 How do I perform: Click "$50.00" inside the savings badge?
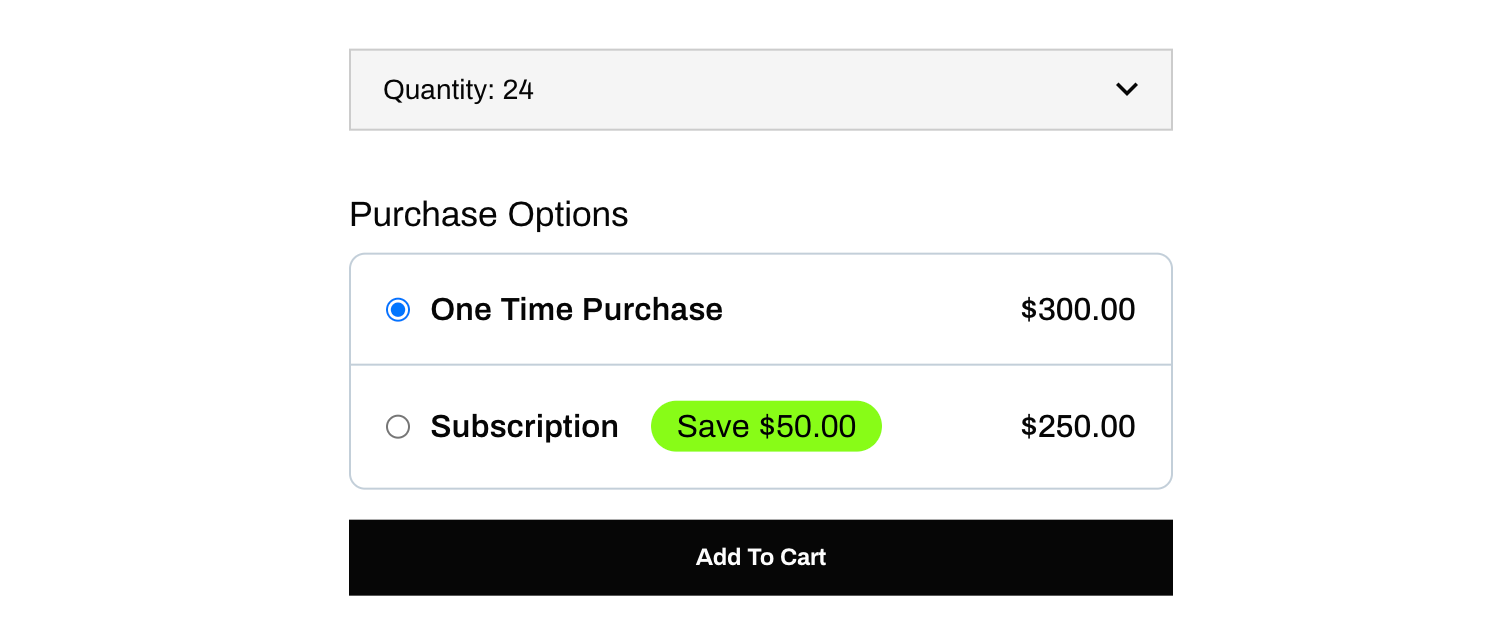[x=807, y=427]
